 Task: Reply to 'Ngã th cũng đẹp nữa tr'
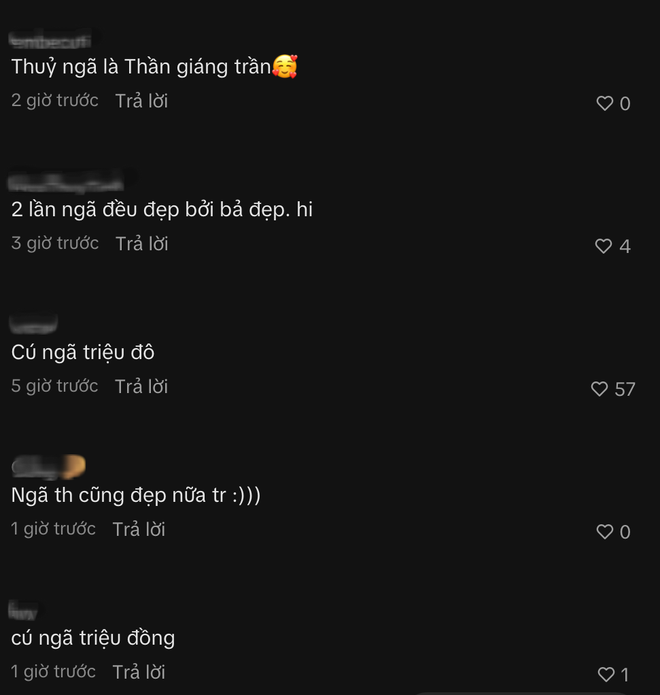tap(139, 529)
